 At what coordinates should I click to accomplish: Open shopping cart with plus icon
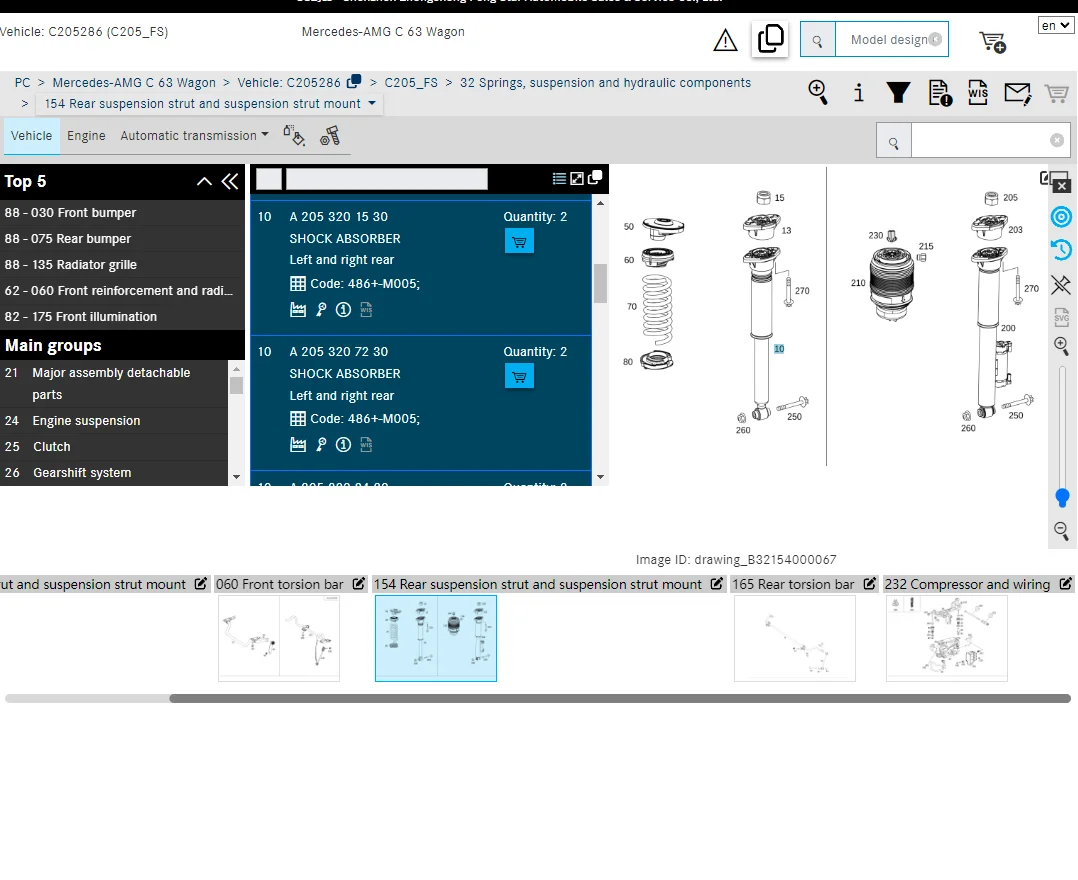tap(993, 42)
